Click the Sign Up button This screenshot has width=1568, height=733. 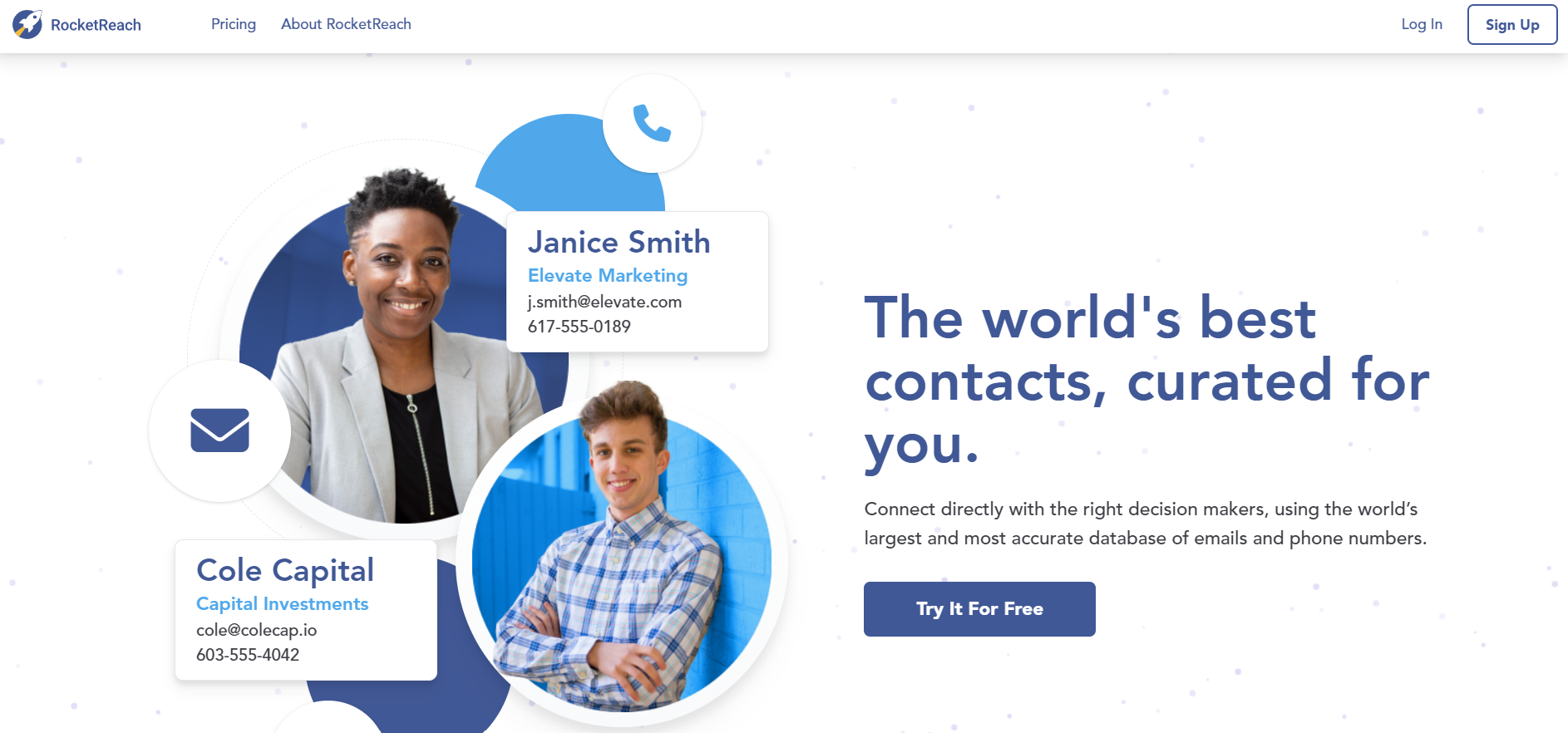(1512, 24)
